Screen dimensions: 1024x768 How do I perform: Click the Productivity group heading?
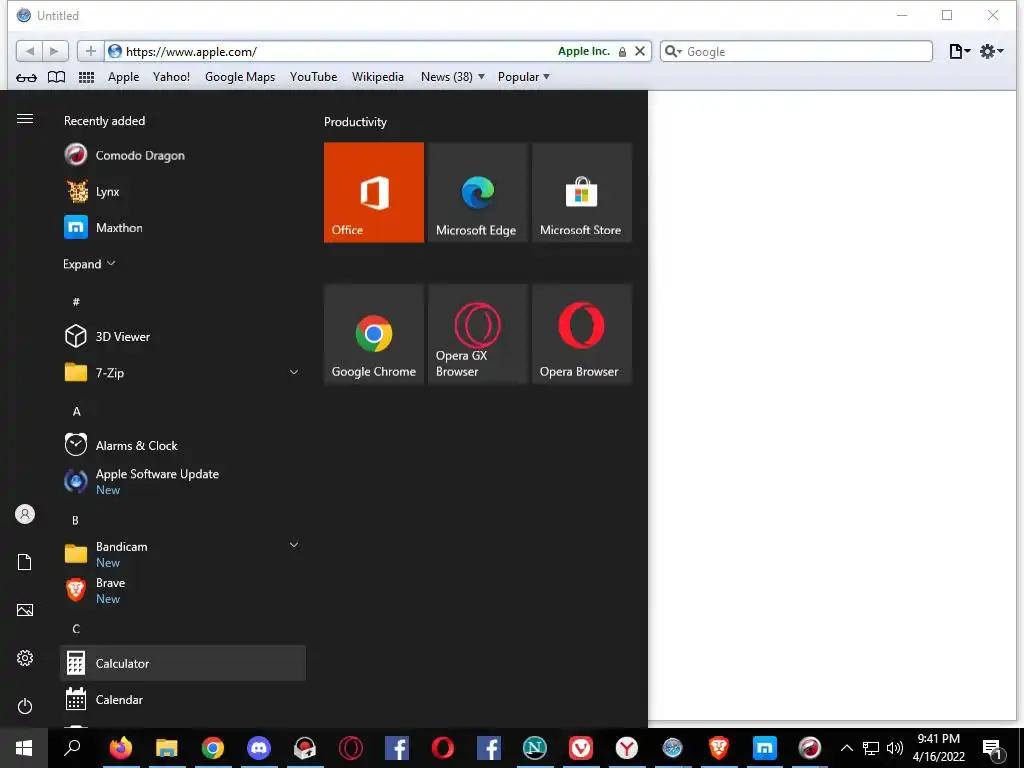pyautogui.click(x=355, y=122)
